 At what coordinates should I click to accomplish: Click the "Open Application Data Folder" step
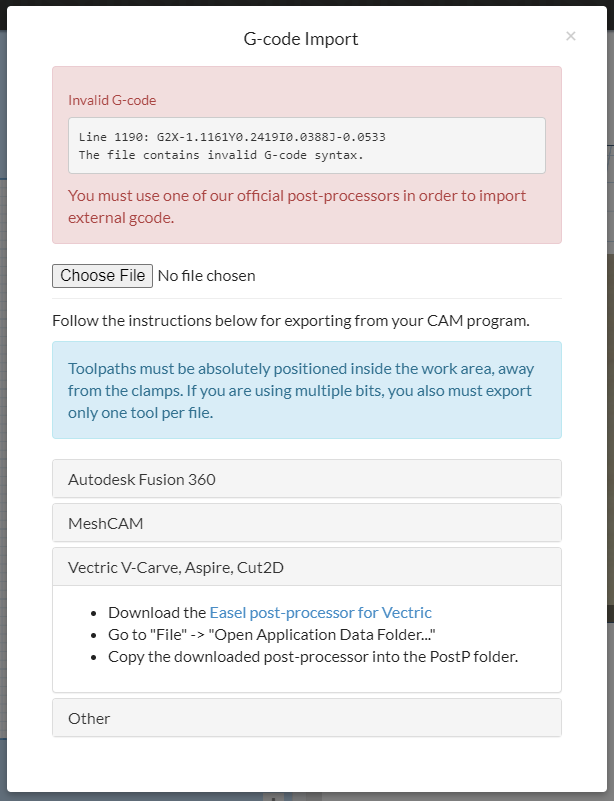(x=272, y=634)
